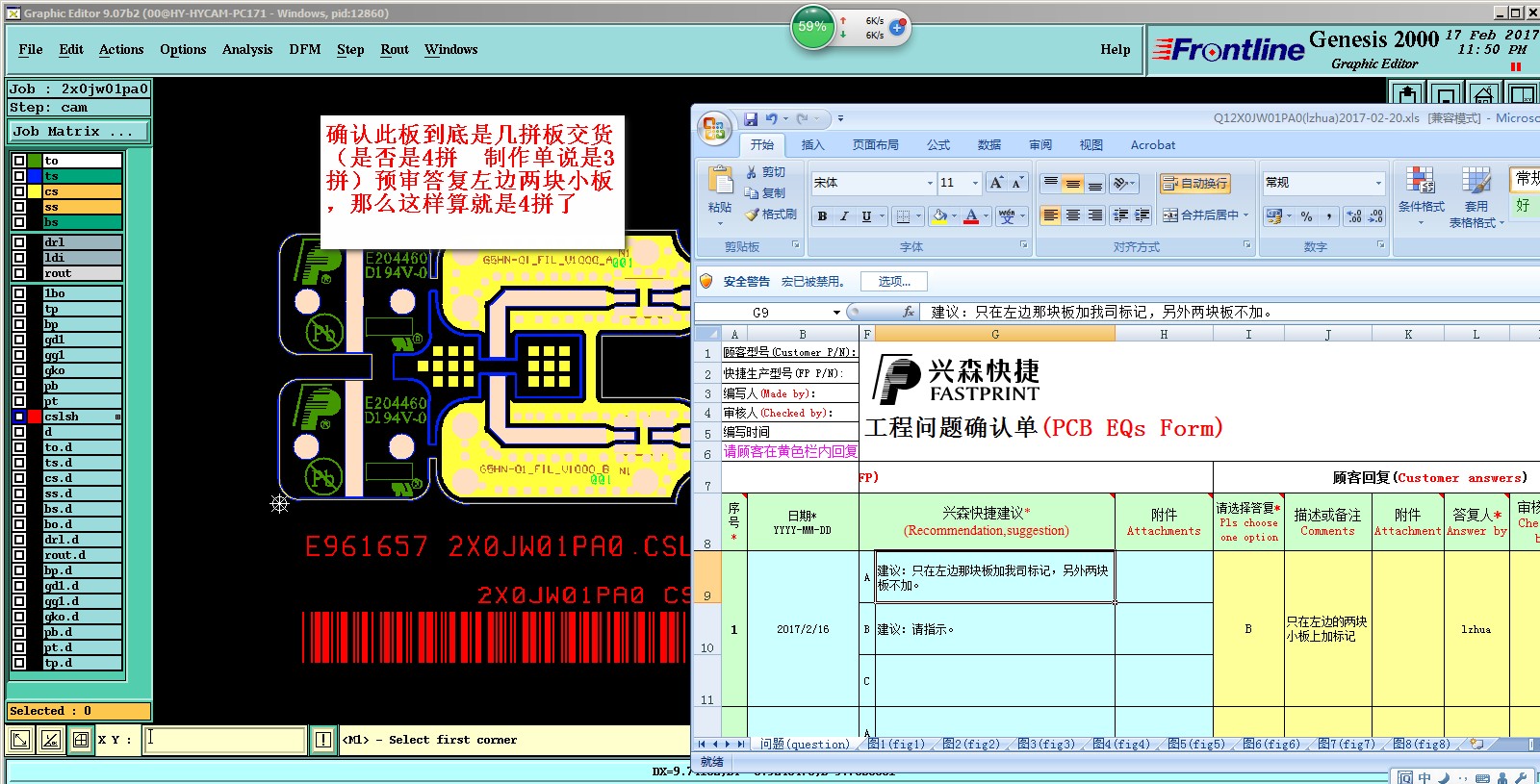
Task: Open the Analysis menu in Genesis
Action: (x=247, y=50)
